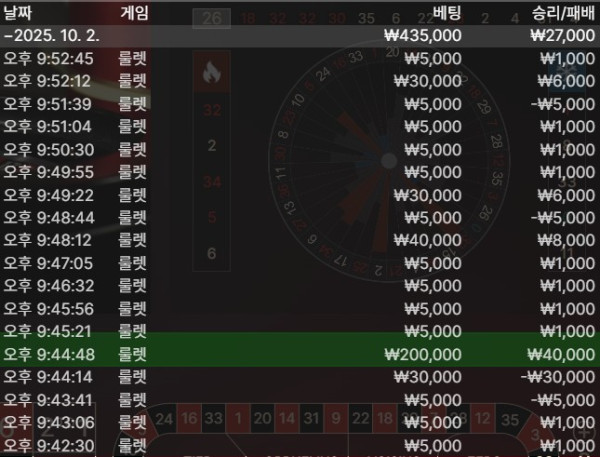The image size is (600, 457).
Task: Click the 날짜 column header
Action: tap(17, 13)
